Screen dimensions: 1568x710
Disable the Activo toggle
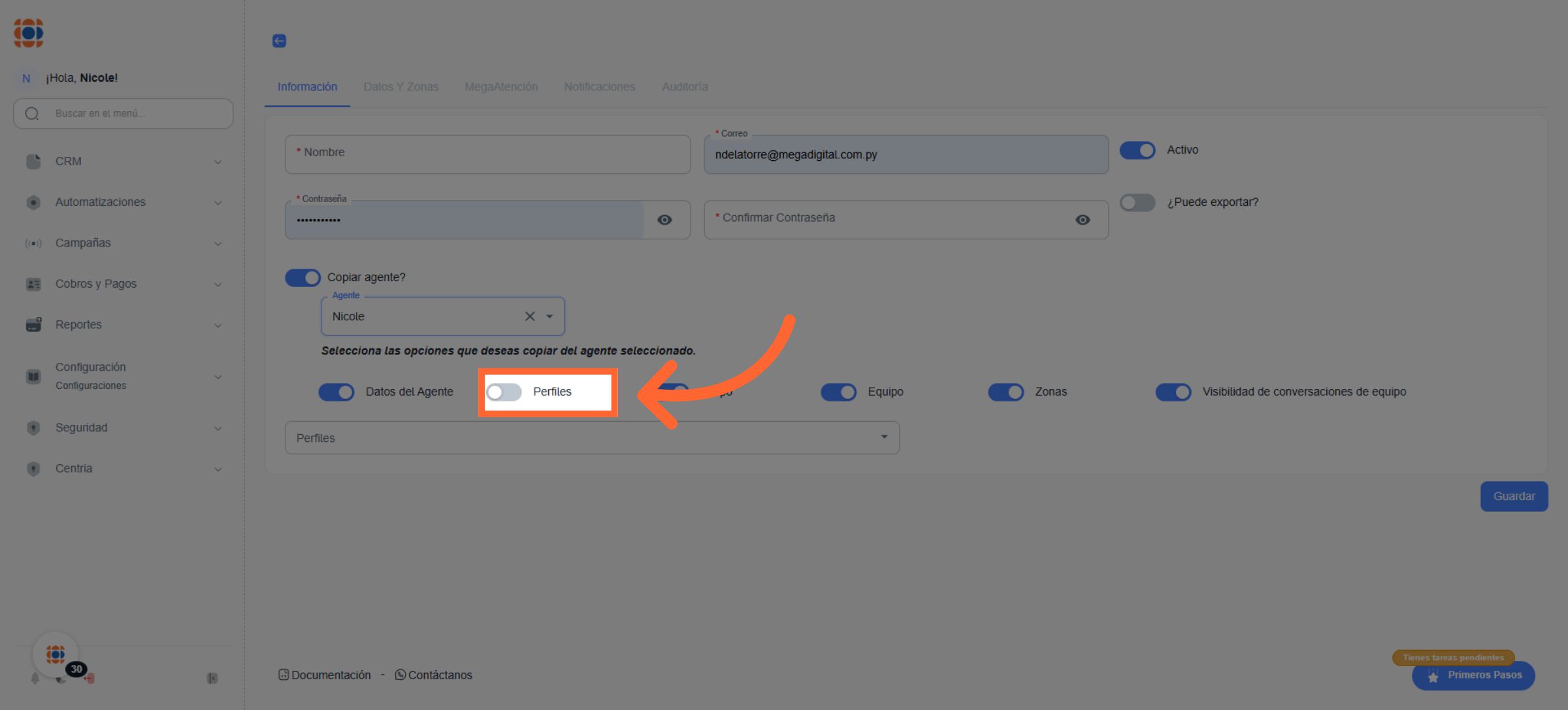1137,150
